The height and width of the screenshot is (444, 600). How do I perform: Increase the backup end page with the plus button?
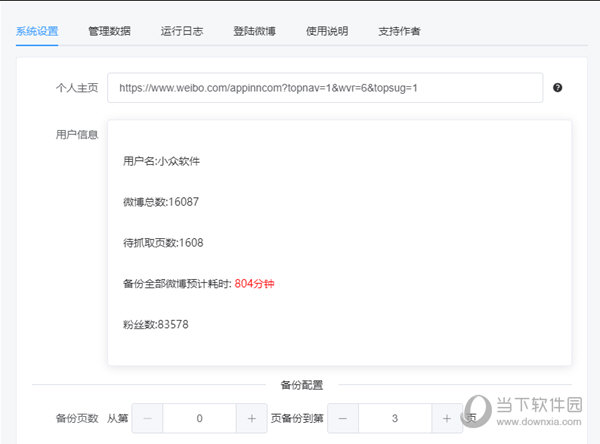coord(447,418)
